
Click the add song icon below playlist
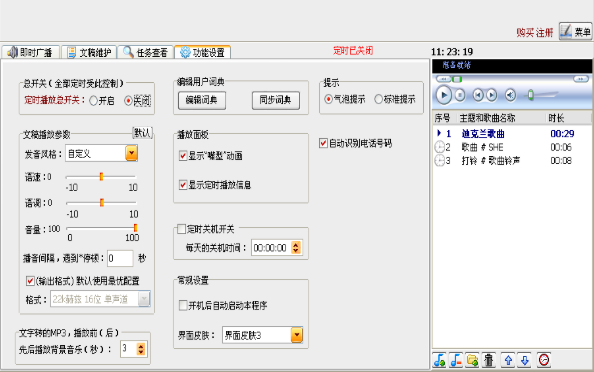(x=439, y=360)
